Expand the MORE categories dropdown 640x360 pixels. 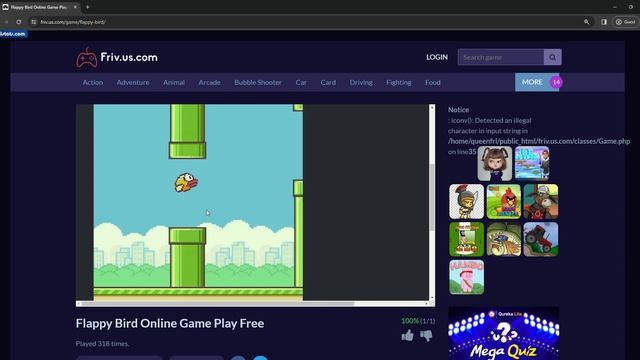pyautogui.click(x=537, y=82)
